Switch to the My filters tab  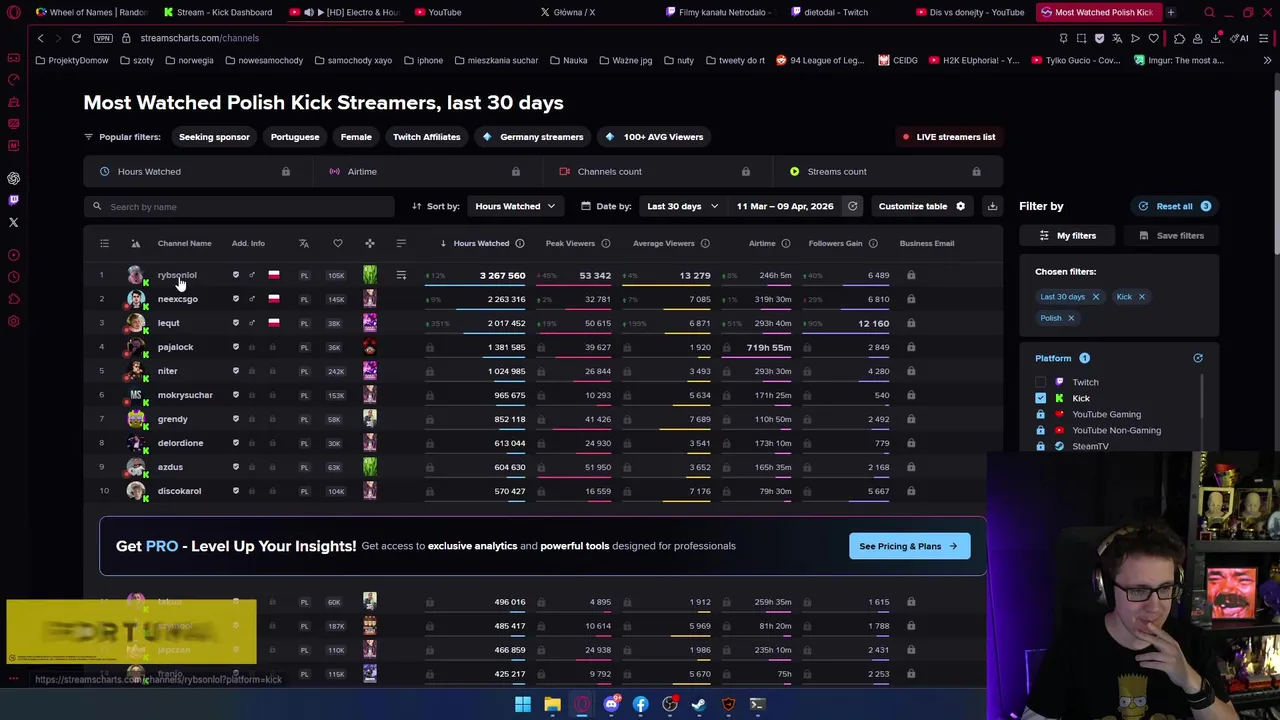pyautogui.click(x=1068, y=236)
